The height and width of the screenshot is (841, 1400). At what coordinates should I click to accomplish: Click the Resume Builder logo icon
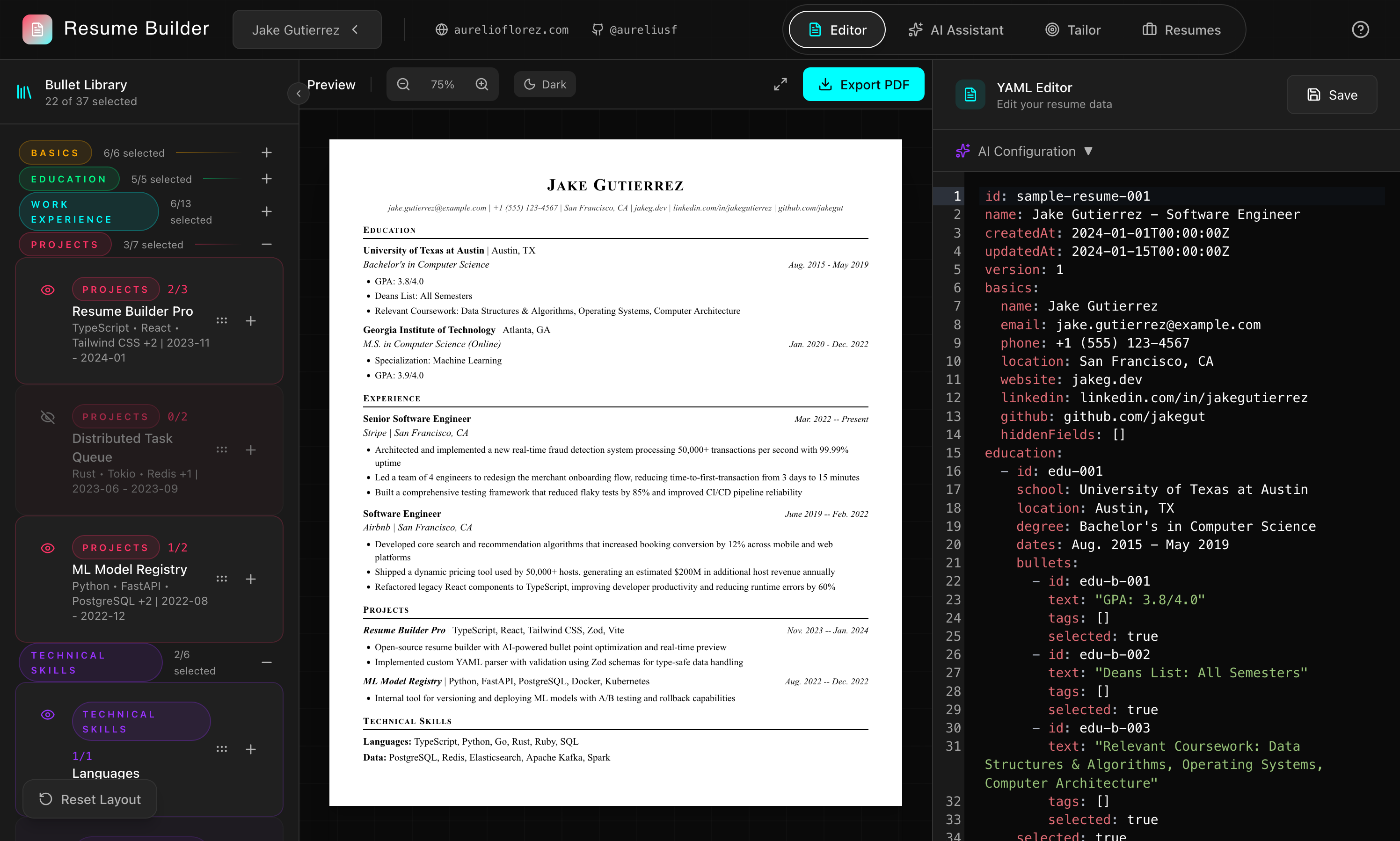coord(37,29)
